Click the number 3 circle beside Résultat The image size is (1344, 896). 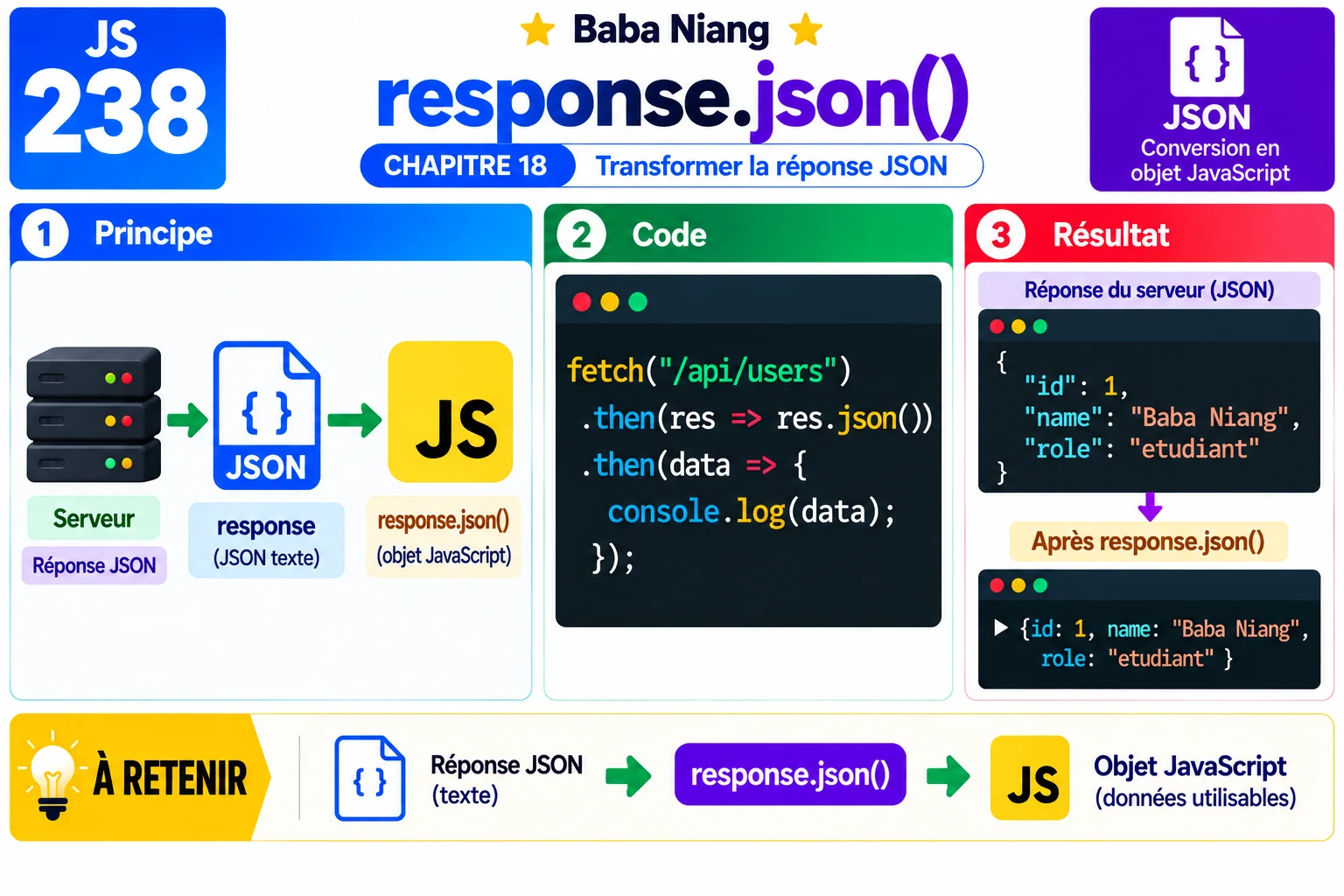(1001, 234)
